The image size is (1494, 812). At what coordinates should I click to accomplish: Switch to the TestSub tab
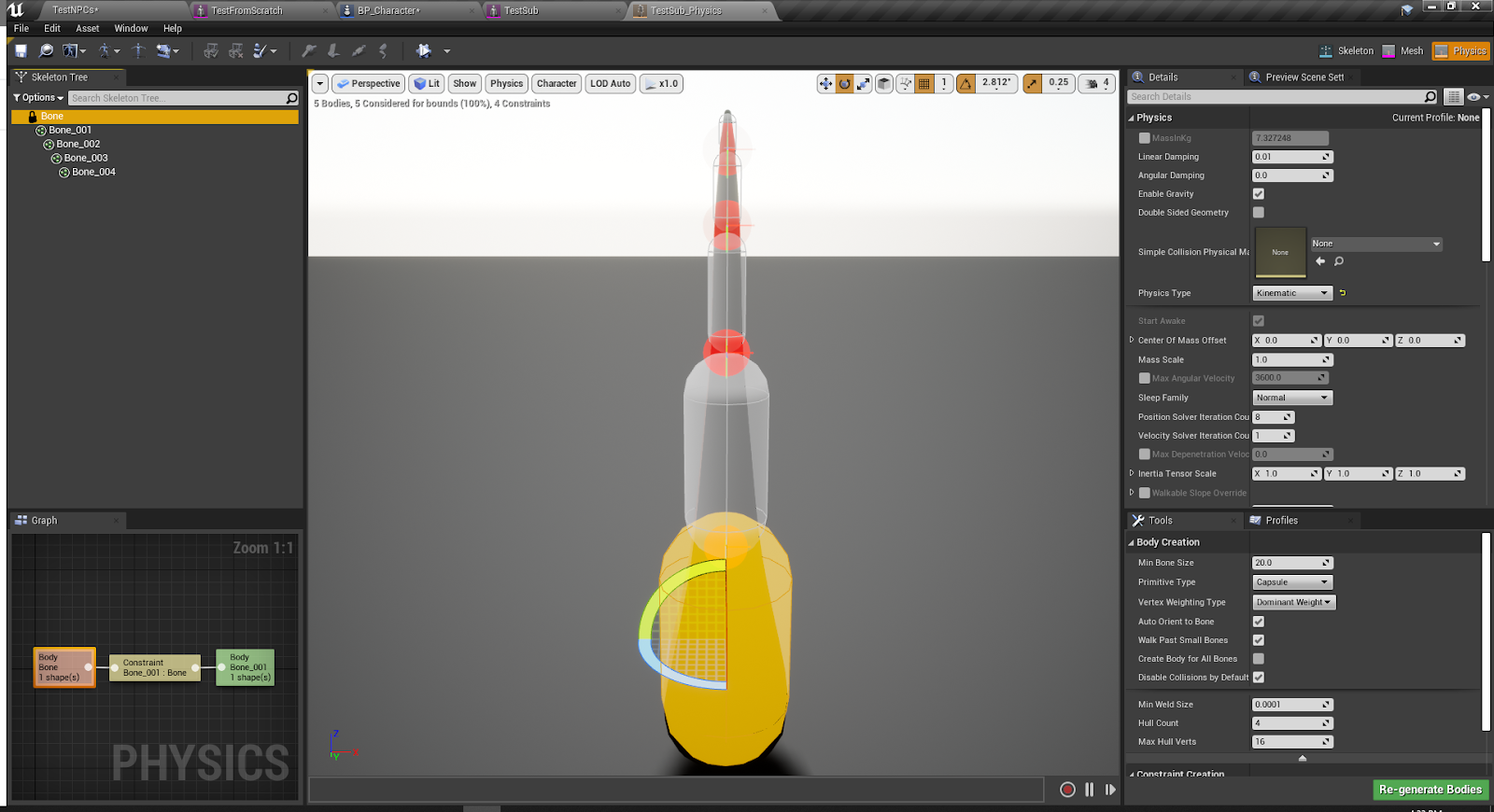pyautogui.click(x=521, y=10)
